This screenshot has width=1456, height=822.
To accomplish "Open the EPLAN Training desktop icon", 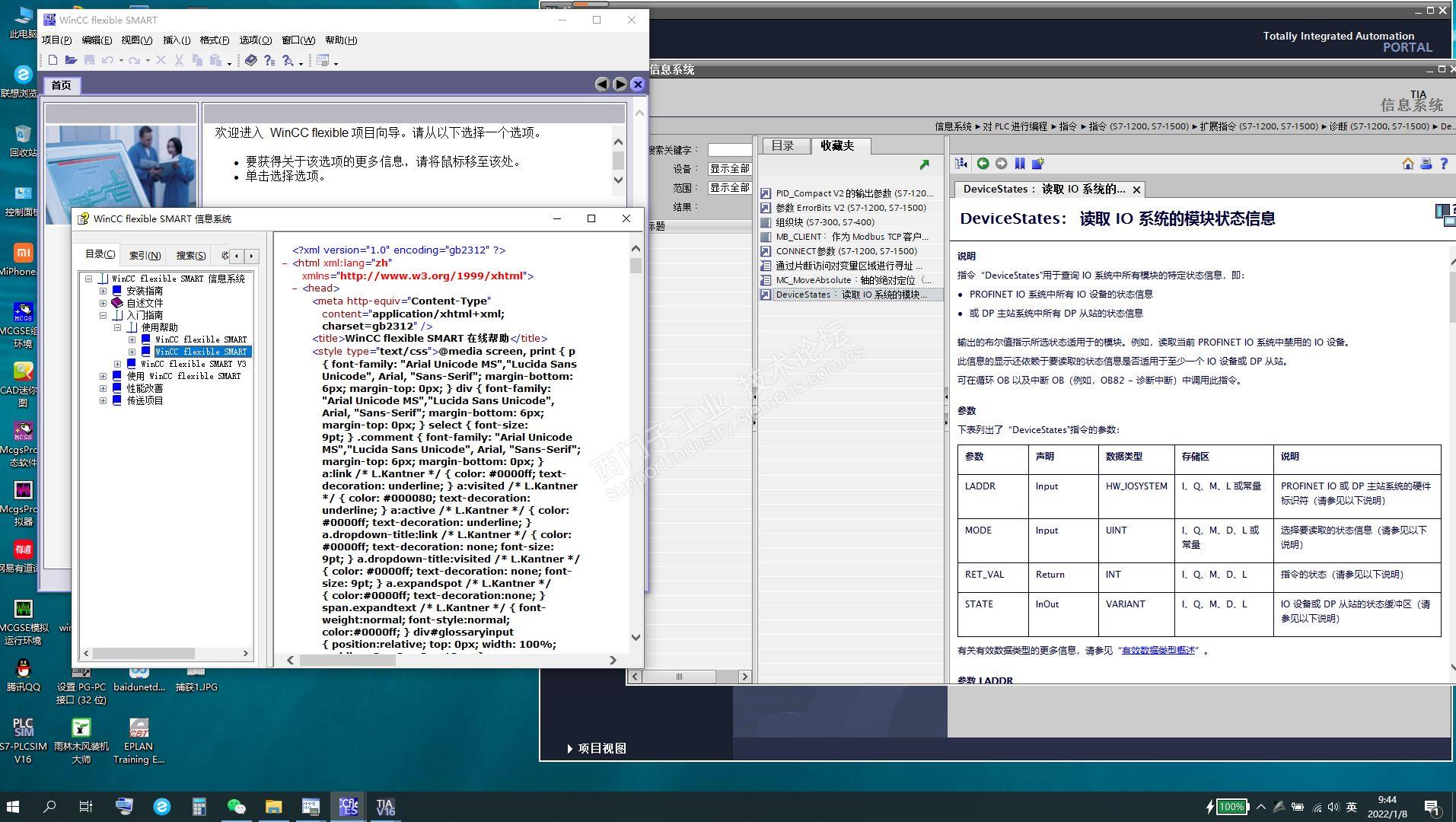I will coord(139,740).
